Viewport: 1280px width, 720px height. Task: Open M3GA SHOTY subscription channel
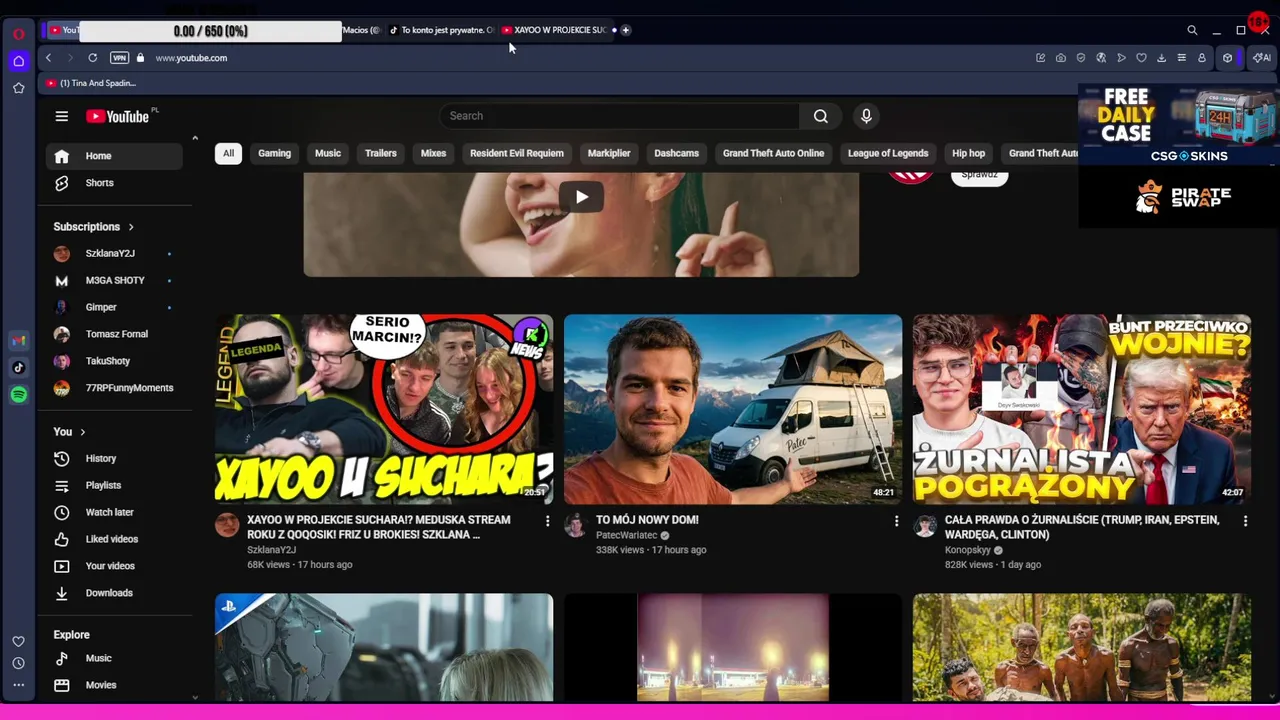click(x=114, y=281)
